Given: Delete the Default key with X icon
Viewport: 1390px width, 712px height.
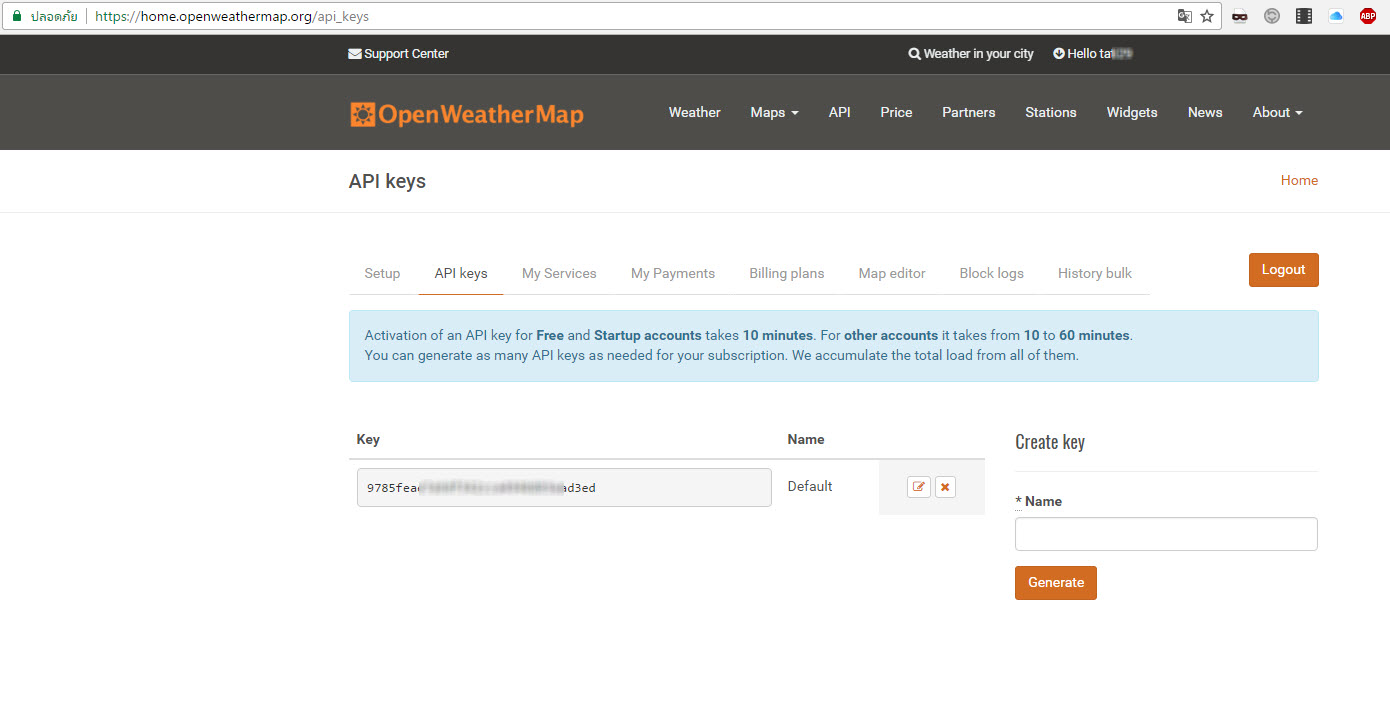Looking at the screenshot, I should 946,487.
